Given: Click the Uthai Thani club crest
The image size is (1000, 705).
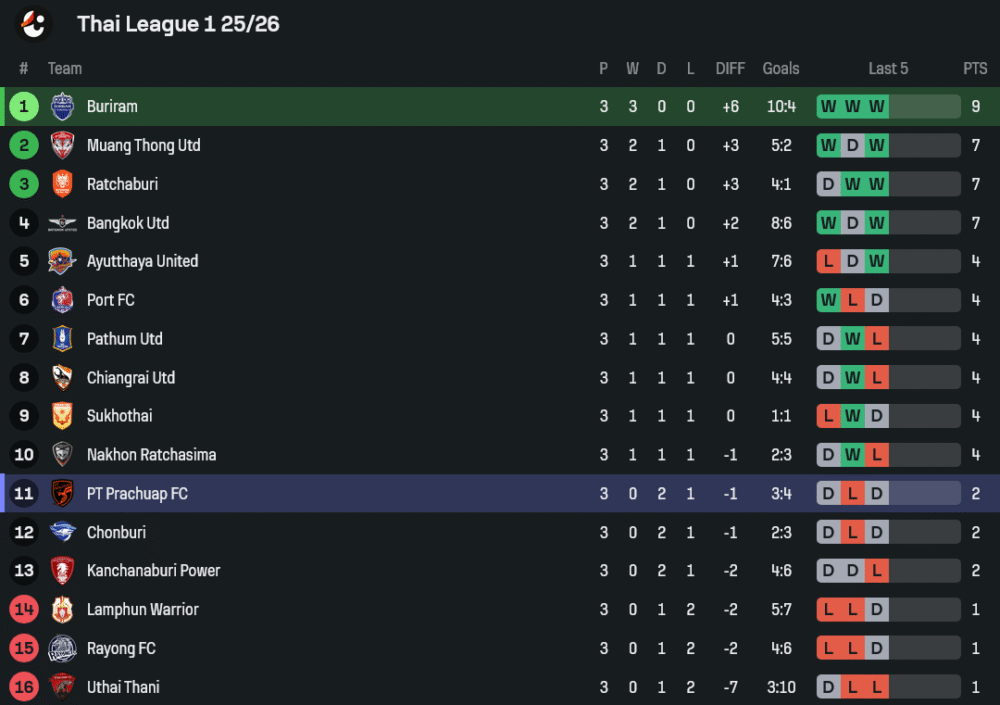Looking at the screenshot, I should (x=62, y=687).
